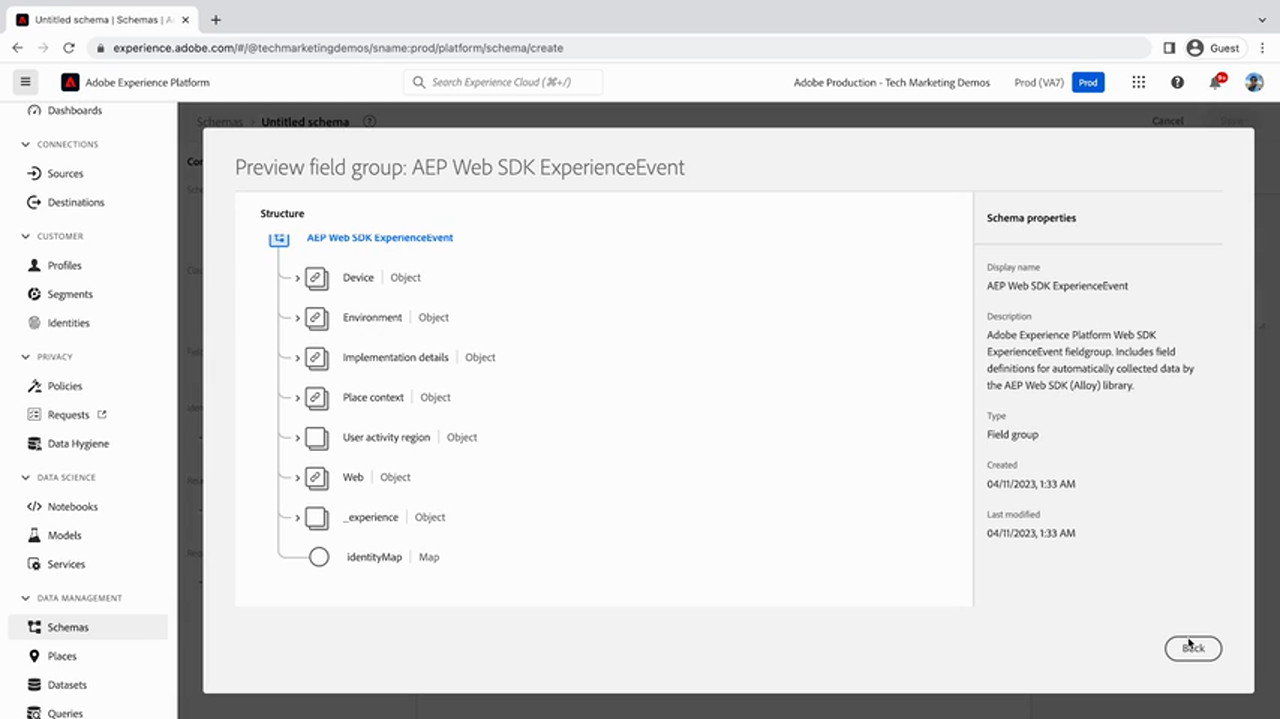The height and width of the screenshot is (719, 1280).
Task: Expand the Device object chevron
Action: click(297, 278)
